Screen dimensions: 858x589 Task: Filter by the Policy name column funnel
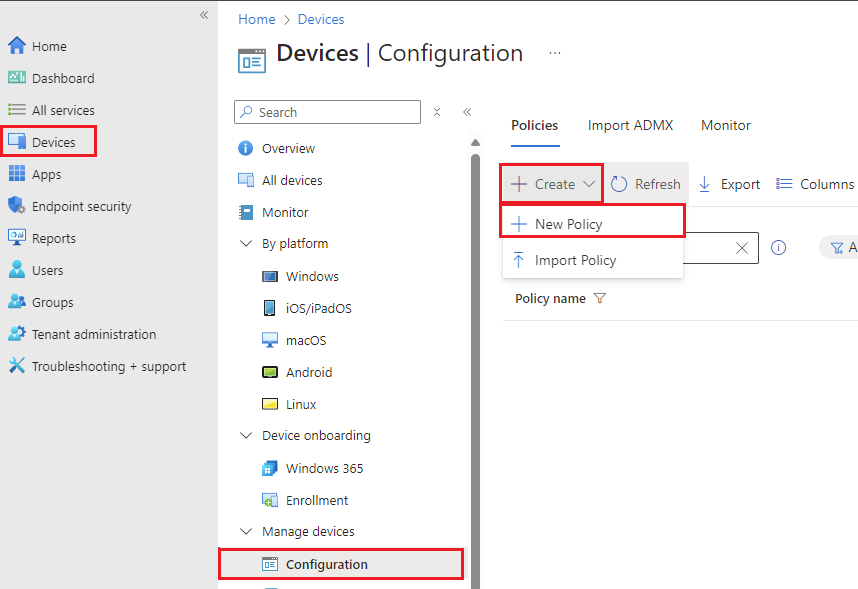pos(600,298)
